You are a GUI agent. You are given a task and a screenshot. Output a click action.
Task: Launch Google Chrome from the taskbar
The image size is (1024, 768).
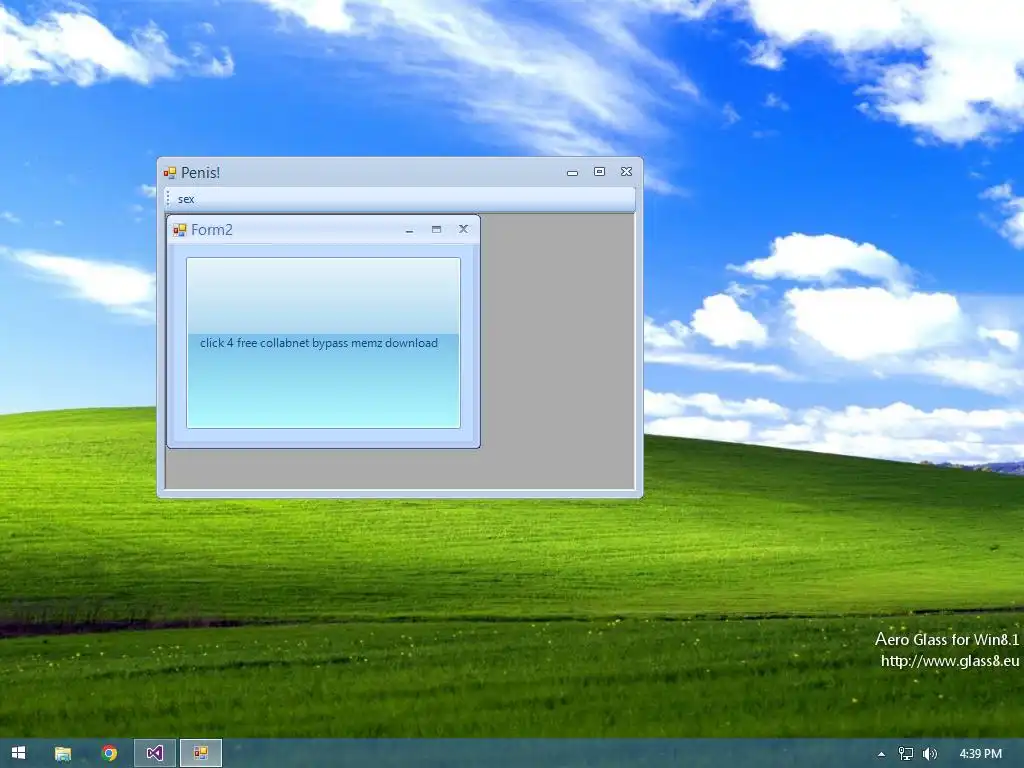point(110,754)
